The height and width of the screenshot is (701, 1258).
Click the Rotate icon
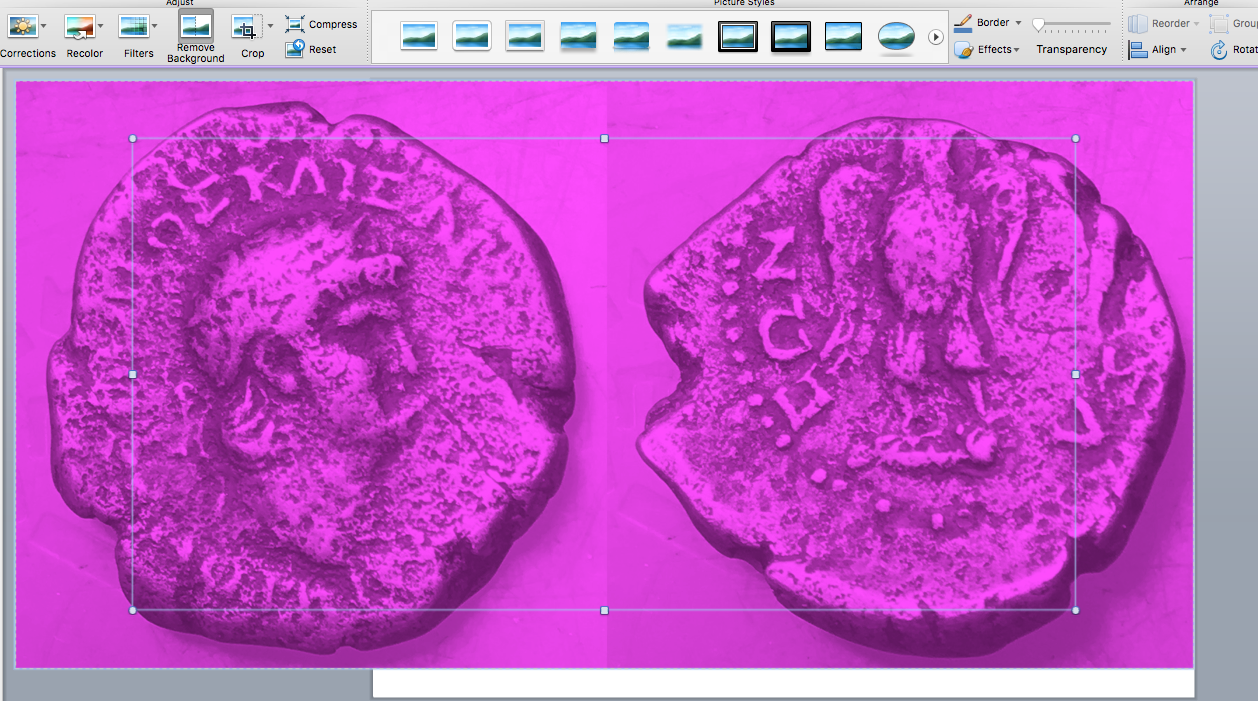tap(1219, 49)
